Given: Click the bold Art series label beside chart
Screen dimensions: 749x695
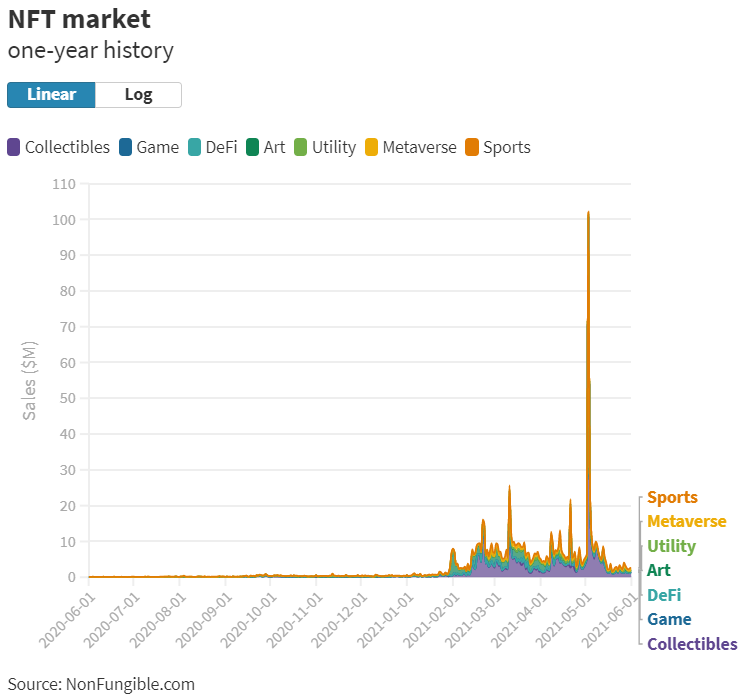Looking at the screenshot, I should tap(659, 570).
